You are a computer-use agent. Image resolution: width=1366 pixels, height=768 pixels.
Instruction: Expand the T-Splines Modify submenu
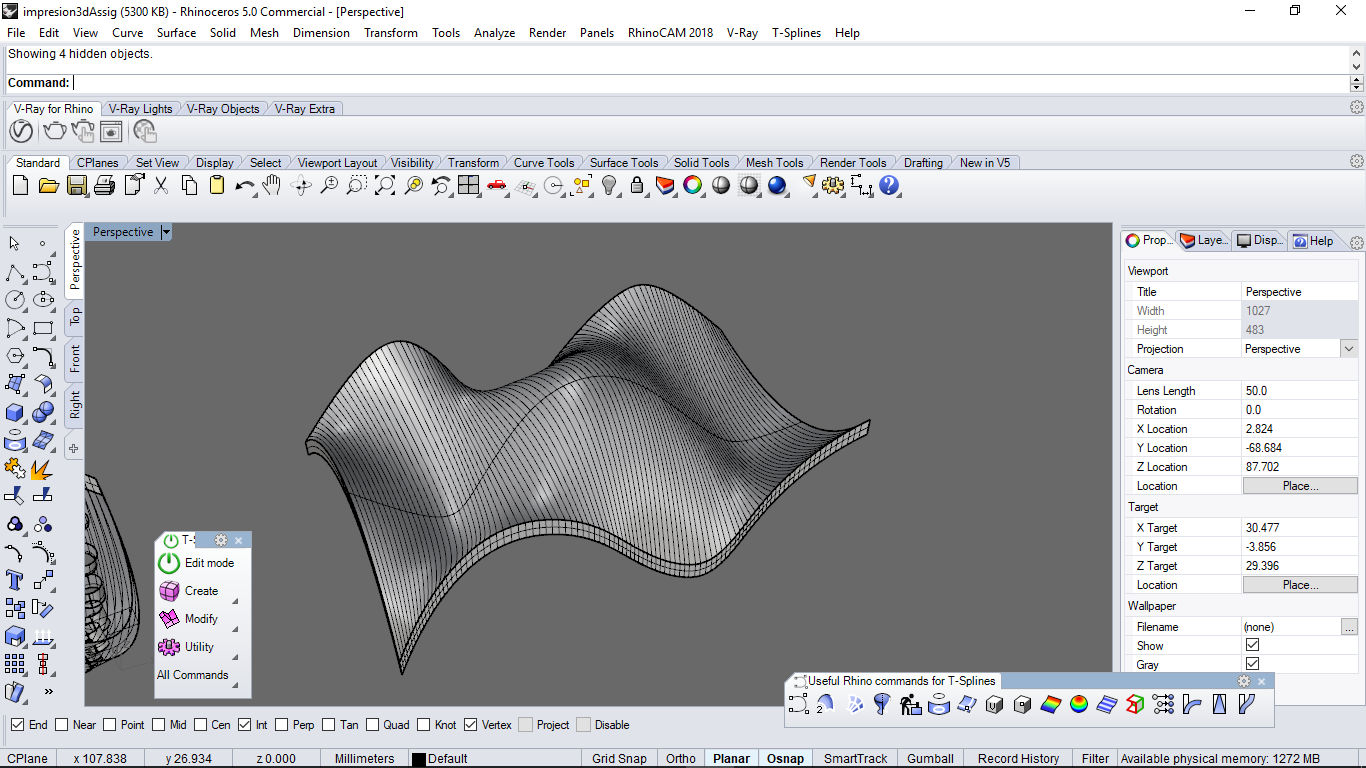235,629
